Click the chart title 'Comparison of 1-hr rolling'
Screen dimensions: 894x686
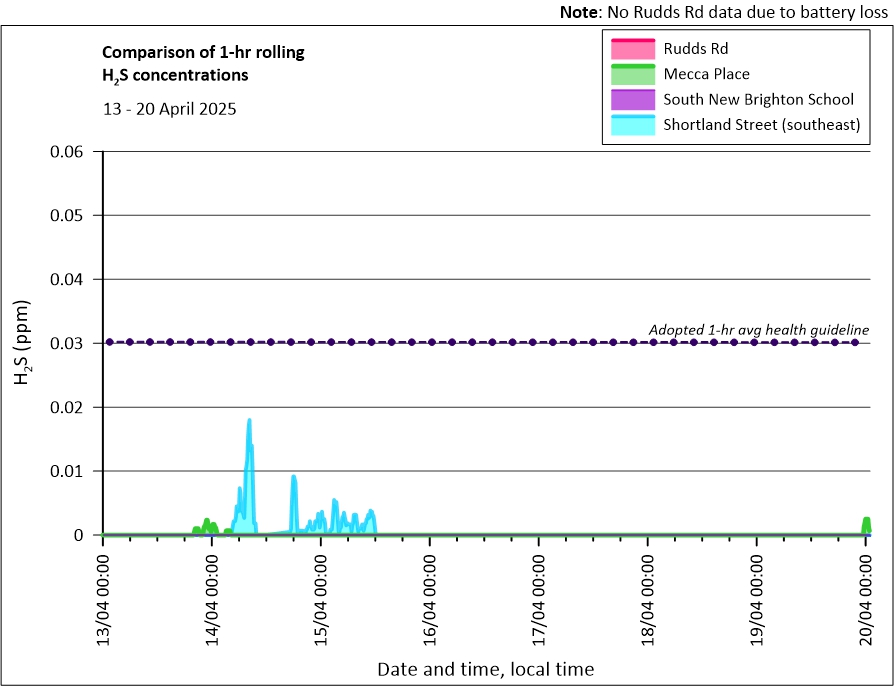pyautogui.click(x=203, y=53)
